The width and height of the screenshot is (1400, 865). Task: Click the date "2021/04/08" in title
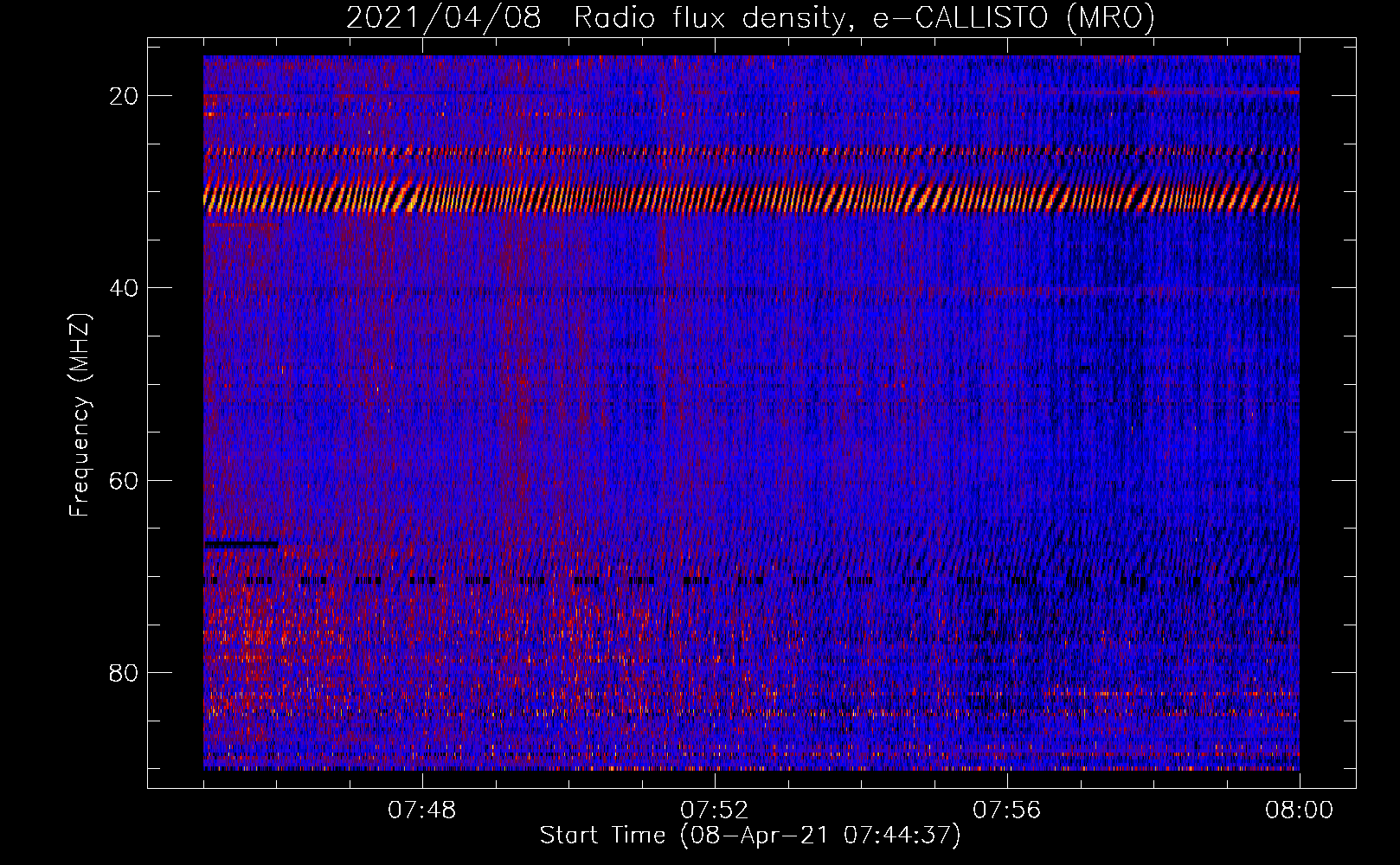click(444, 17)
